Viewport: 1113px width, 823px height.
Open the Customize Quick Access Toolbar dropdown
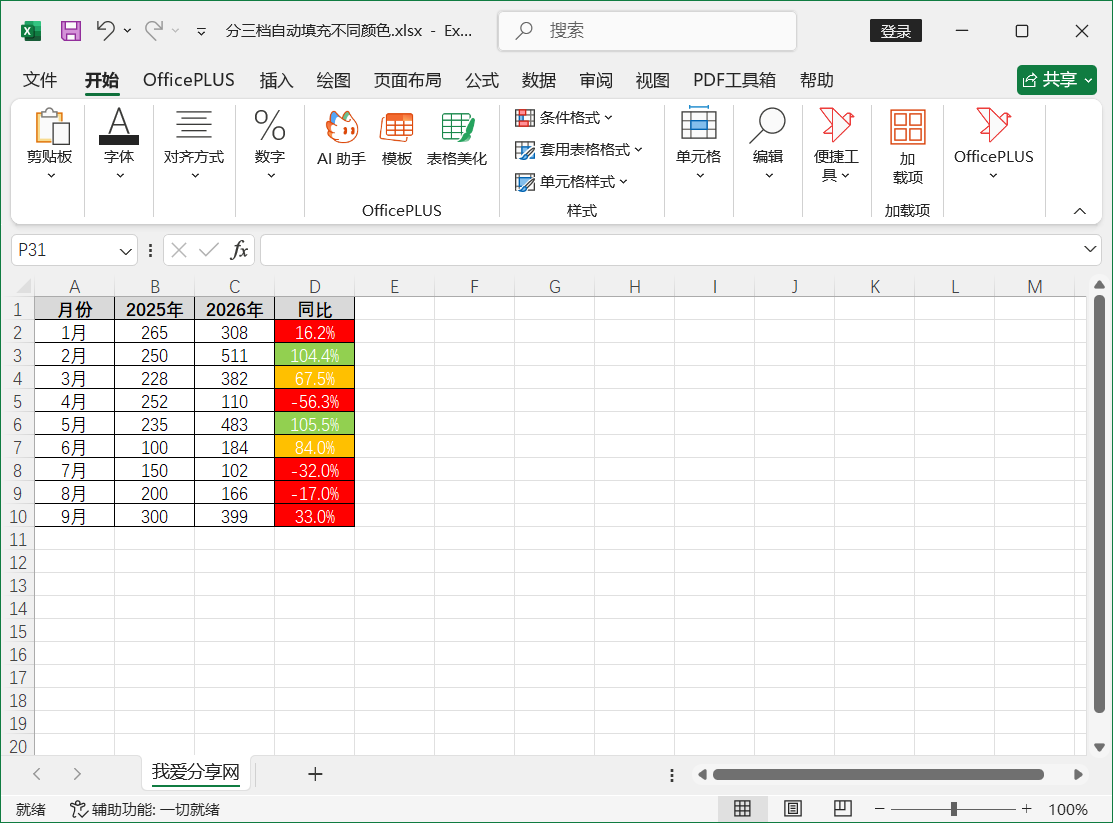[202, 31]
